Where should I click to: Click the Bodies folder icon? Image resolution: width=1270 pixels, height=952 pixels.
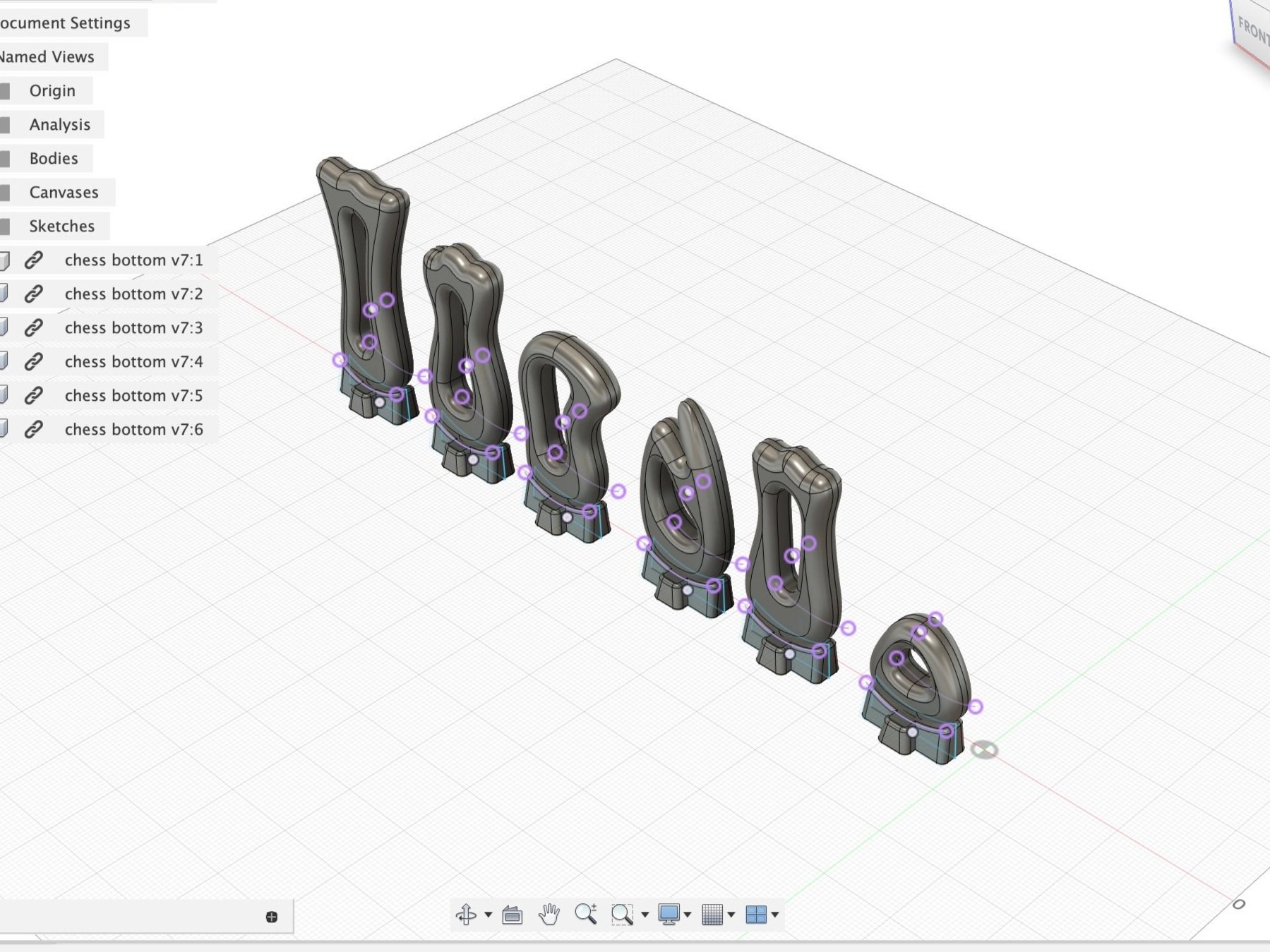click(x=5, y=159)
